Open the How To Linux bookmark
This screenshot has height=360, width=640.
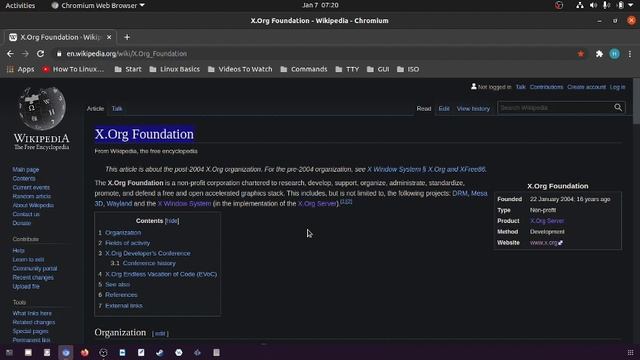pos(73,69)
